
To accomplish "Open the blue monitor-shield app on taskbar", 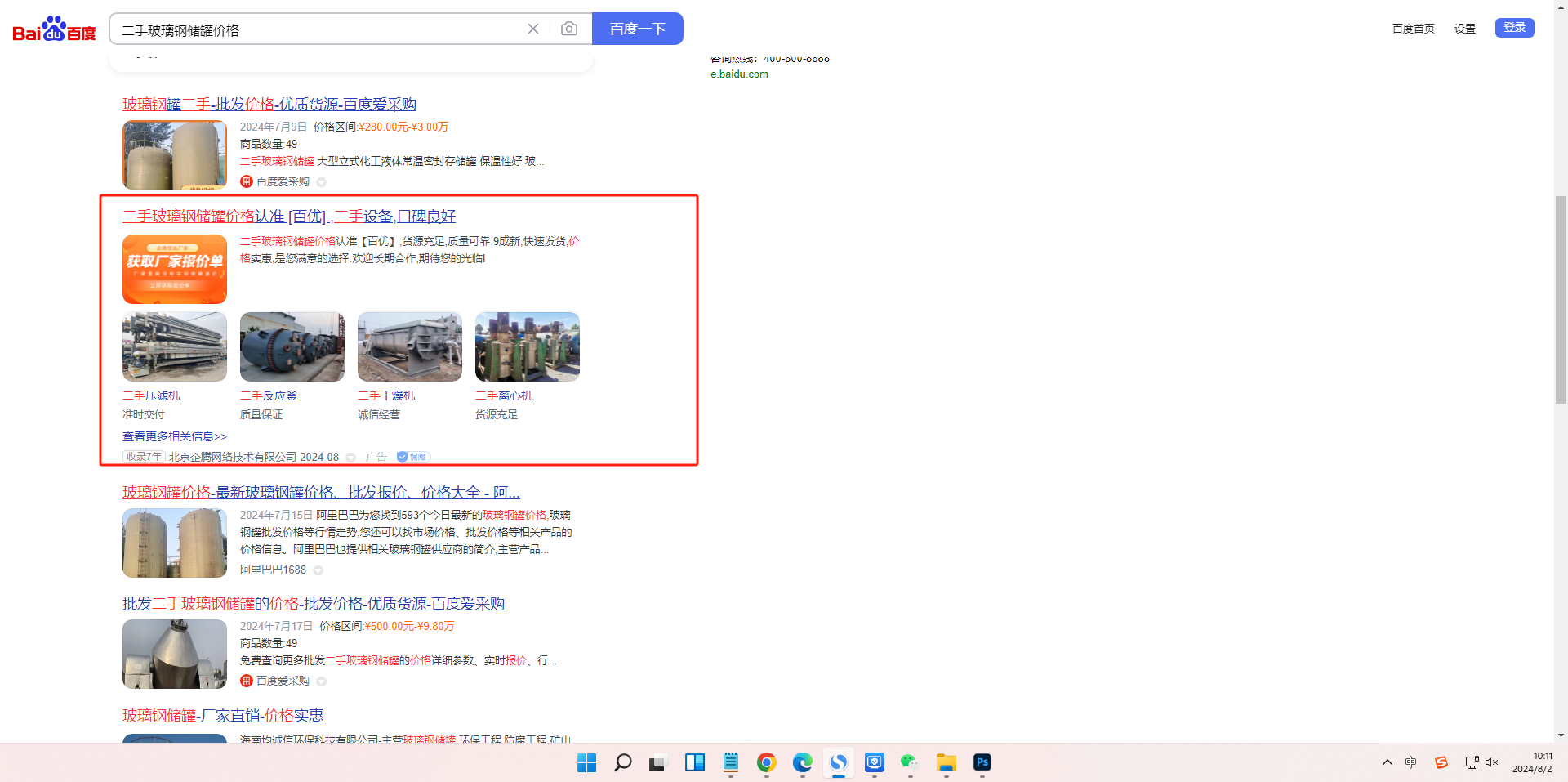I will [875, 762].
